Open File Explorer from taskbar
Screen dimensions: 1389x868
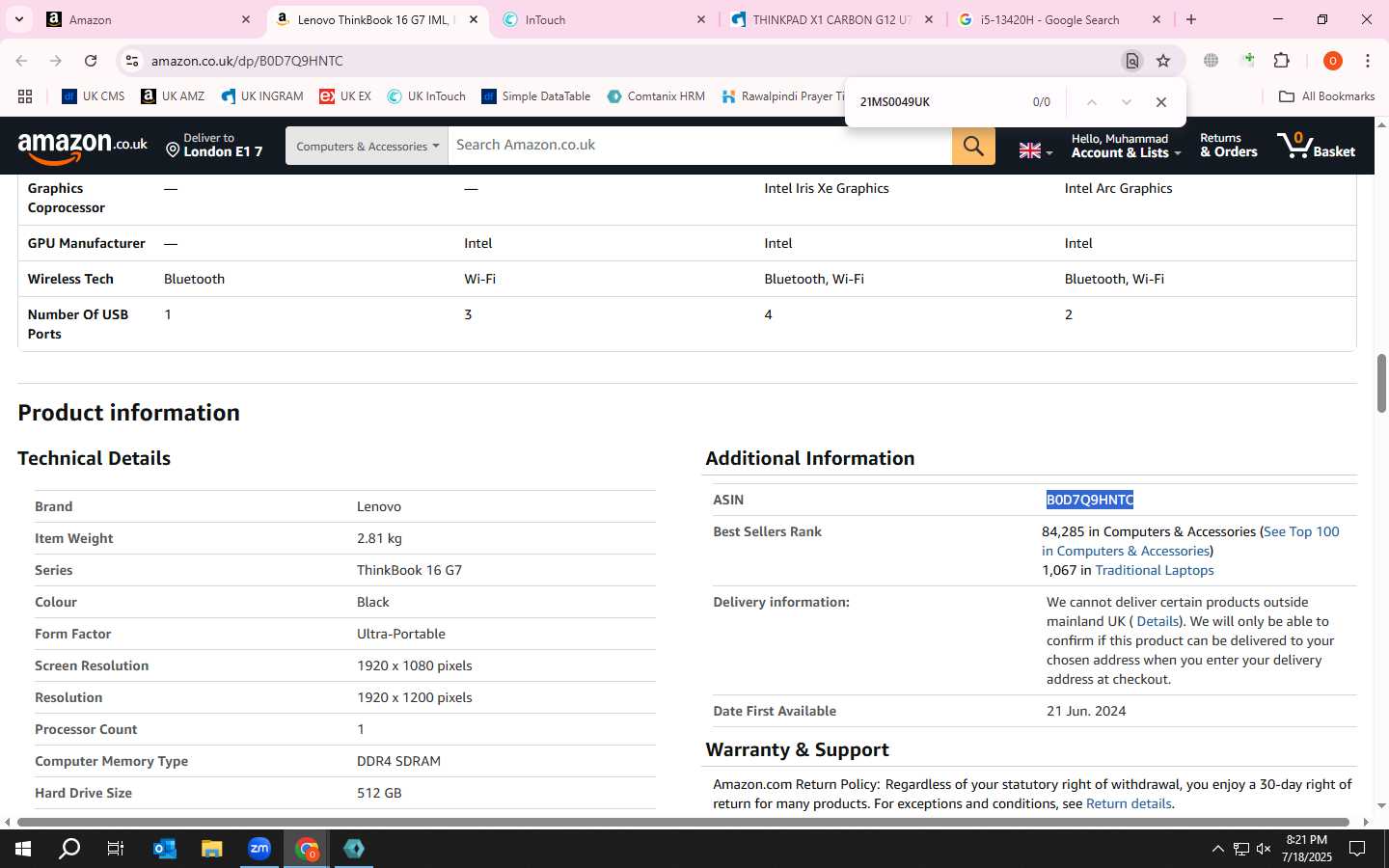click(211, 849)
